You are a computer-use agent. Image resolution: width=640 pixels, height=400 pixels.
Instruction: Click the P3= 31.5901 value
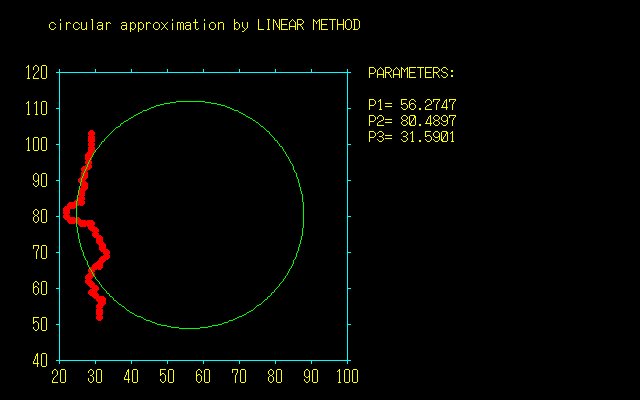(x=411, y=137)
